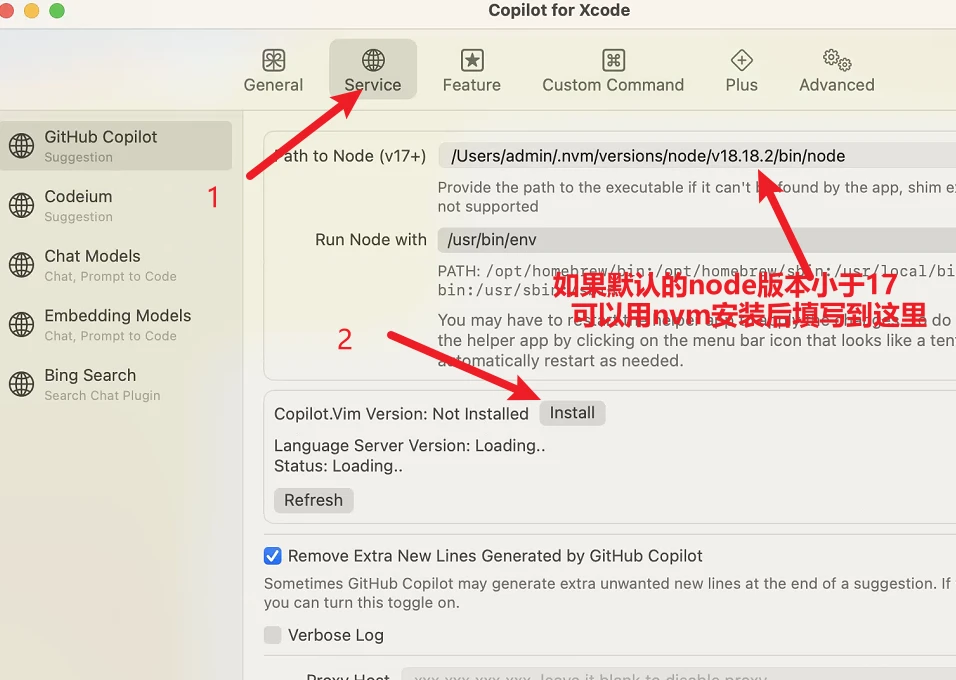The image size is (956, 680).
Task: Switch to the Feature tab label
Action: pyautogui.click(x=472, y=85)
